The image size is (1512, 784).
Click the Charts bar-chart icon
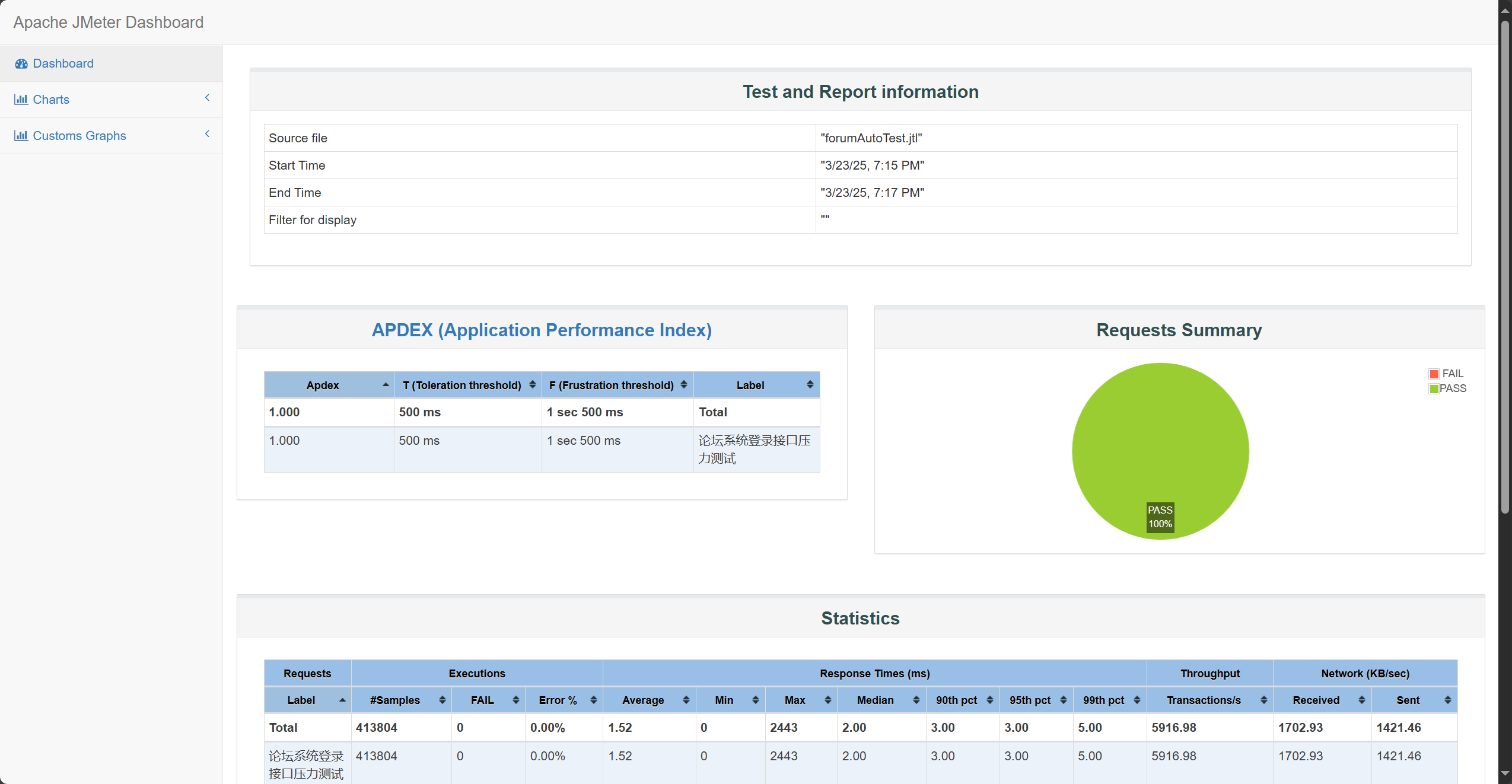[21, 100]
